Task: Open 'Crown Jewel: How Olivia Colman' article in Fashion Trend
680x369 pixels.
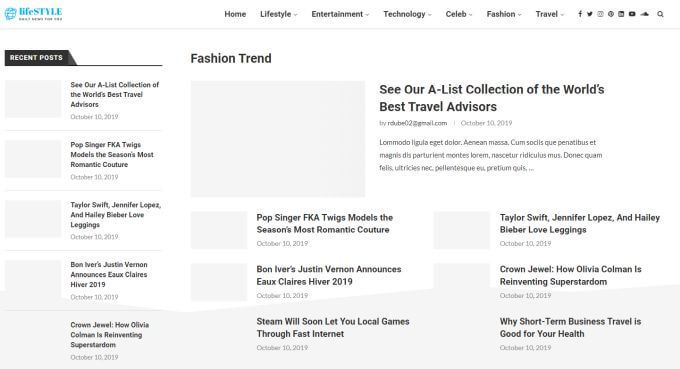Action: [x=570, y=275]
